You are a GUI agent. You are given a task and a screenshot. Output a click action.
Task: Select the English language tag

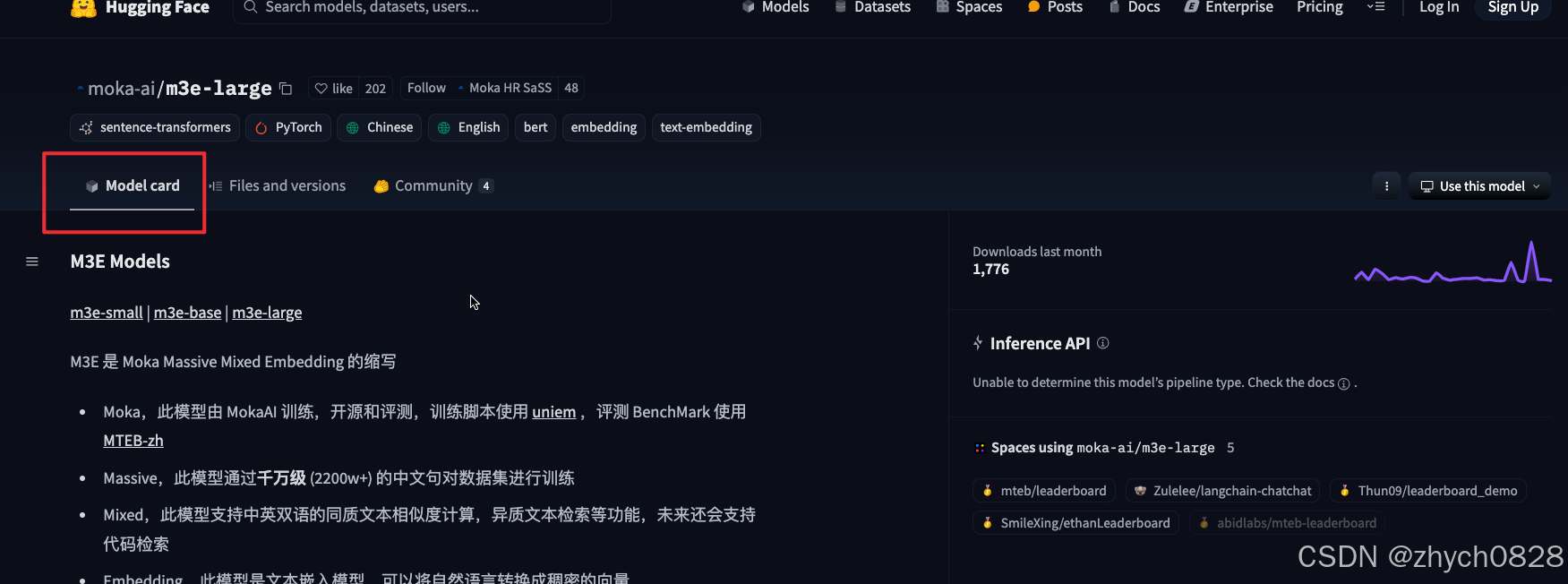468,127
